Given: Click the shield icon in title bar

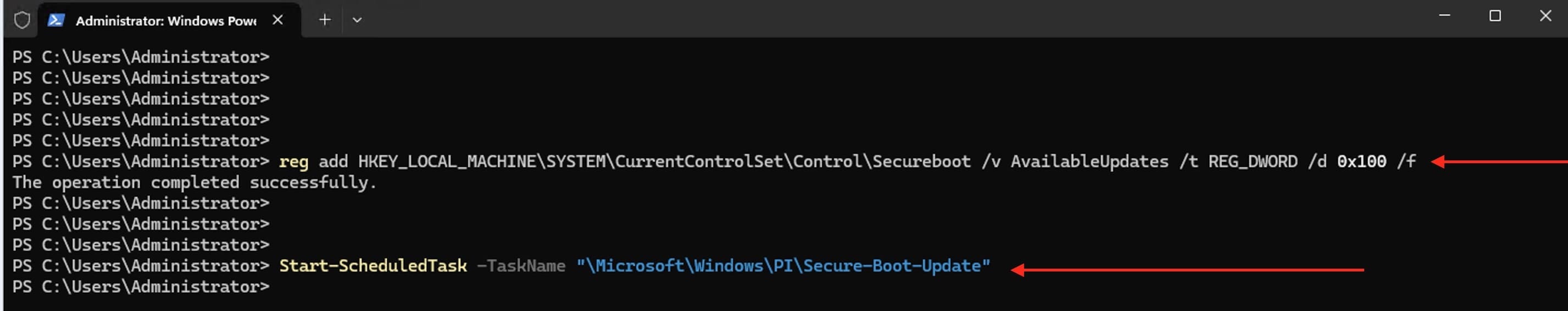Looking at the screenshot, I should tap(22, 20).
